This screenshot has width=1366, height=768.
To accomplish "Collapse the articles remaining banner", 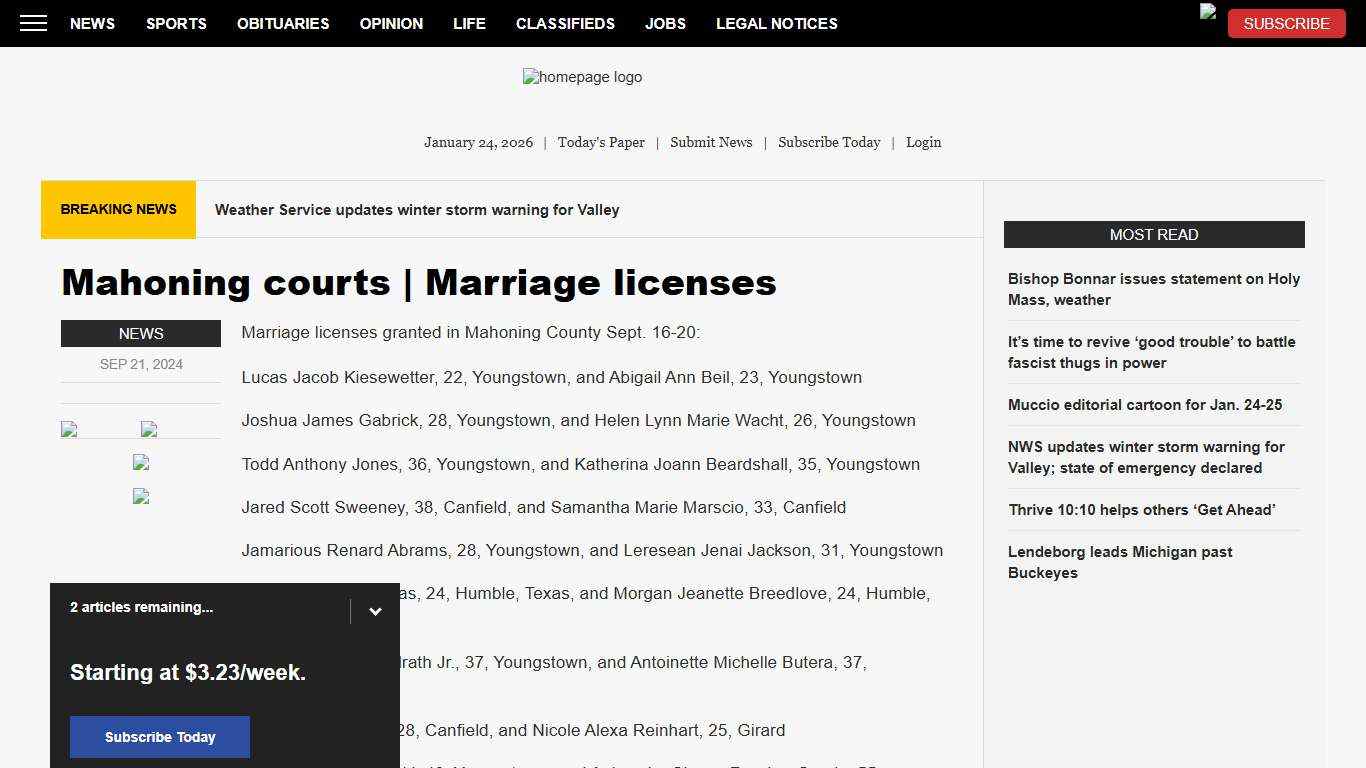I will click(x=375, y=610).
